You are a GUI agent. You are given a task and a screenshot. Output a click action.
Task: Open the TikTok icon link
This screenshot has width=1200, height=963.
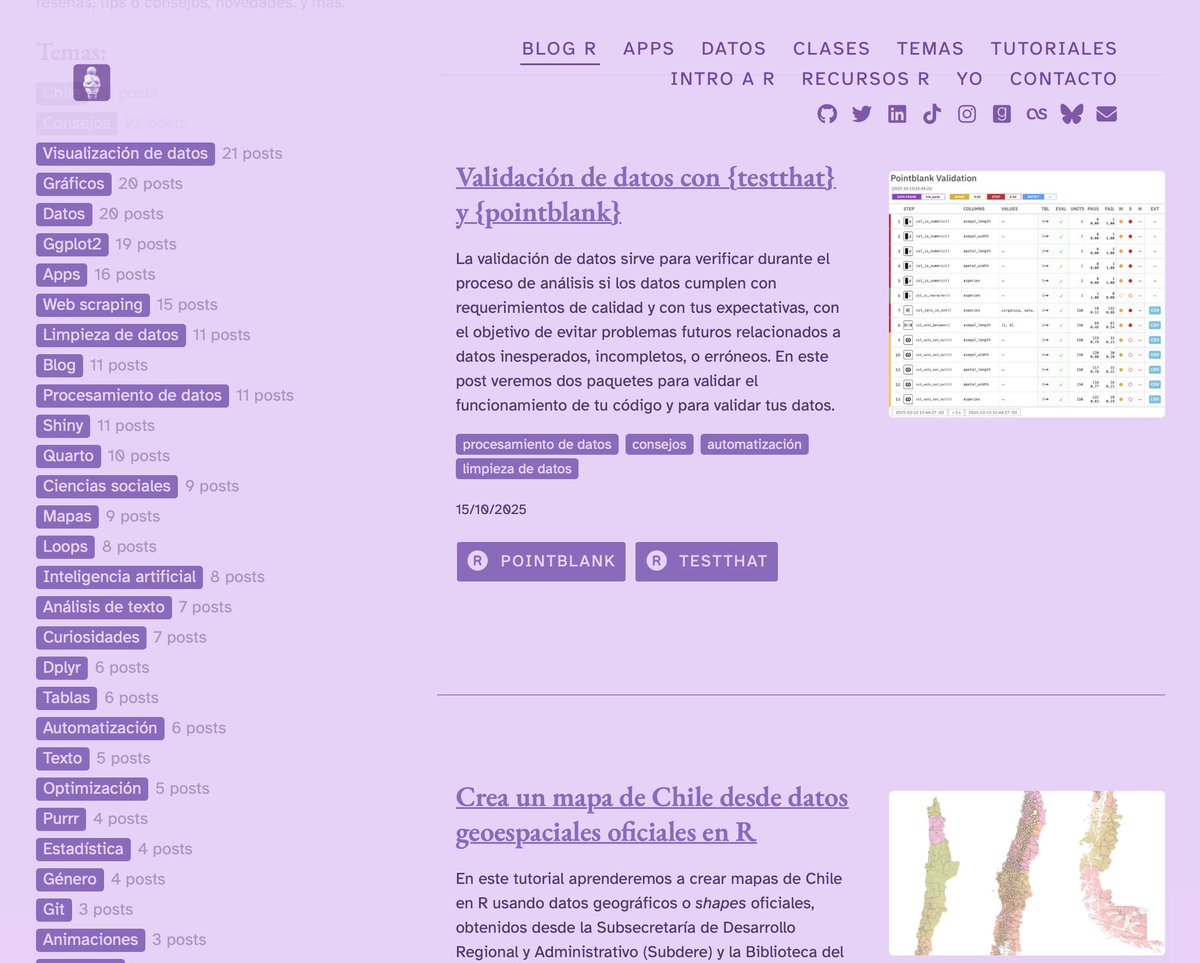coord(932,114)
